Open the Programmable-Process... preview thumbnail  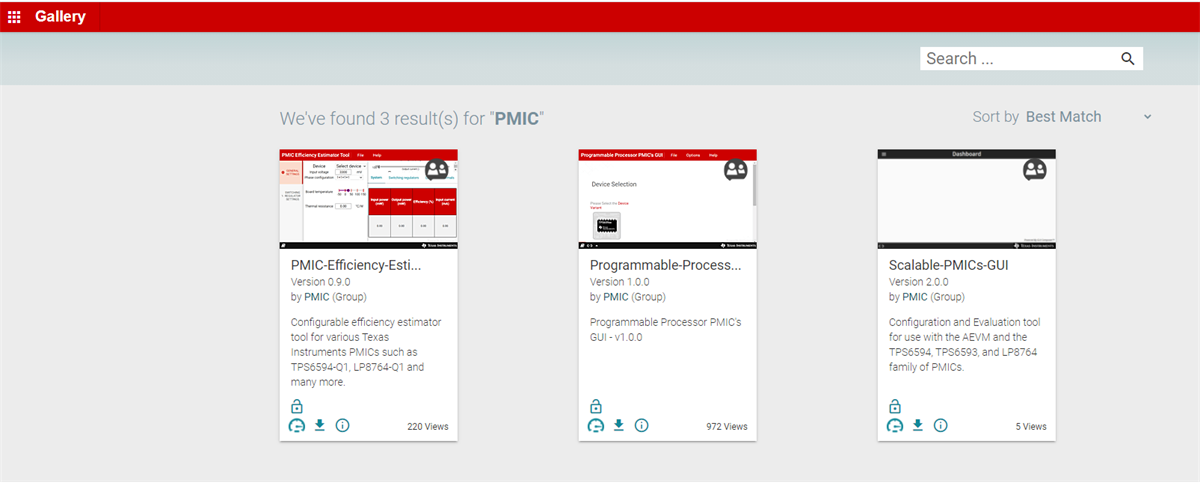pos(667,199)
